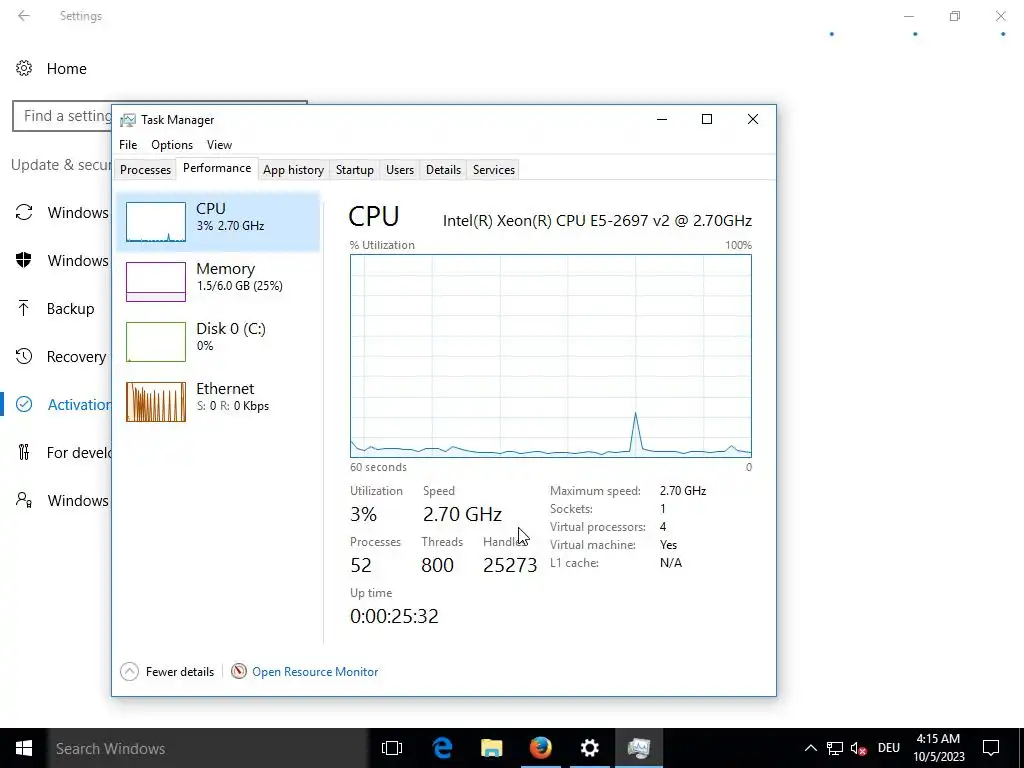This screenshot has width=1024, height=768.
Task: Click the Windows Update sync icon
Action: click(24, 212)
